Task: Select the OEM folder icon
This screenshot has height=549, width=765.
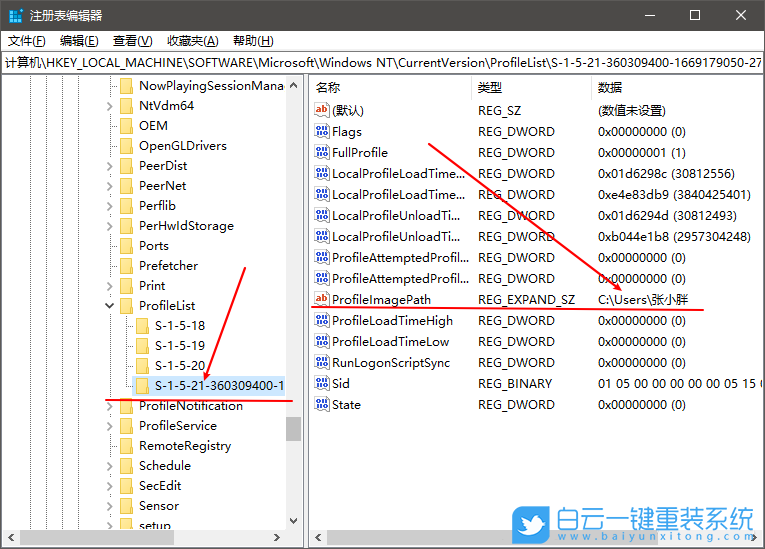Action: click(126, 126)
